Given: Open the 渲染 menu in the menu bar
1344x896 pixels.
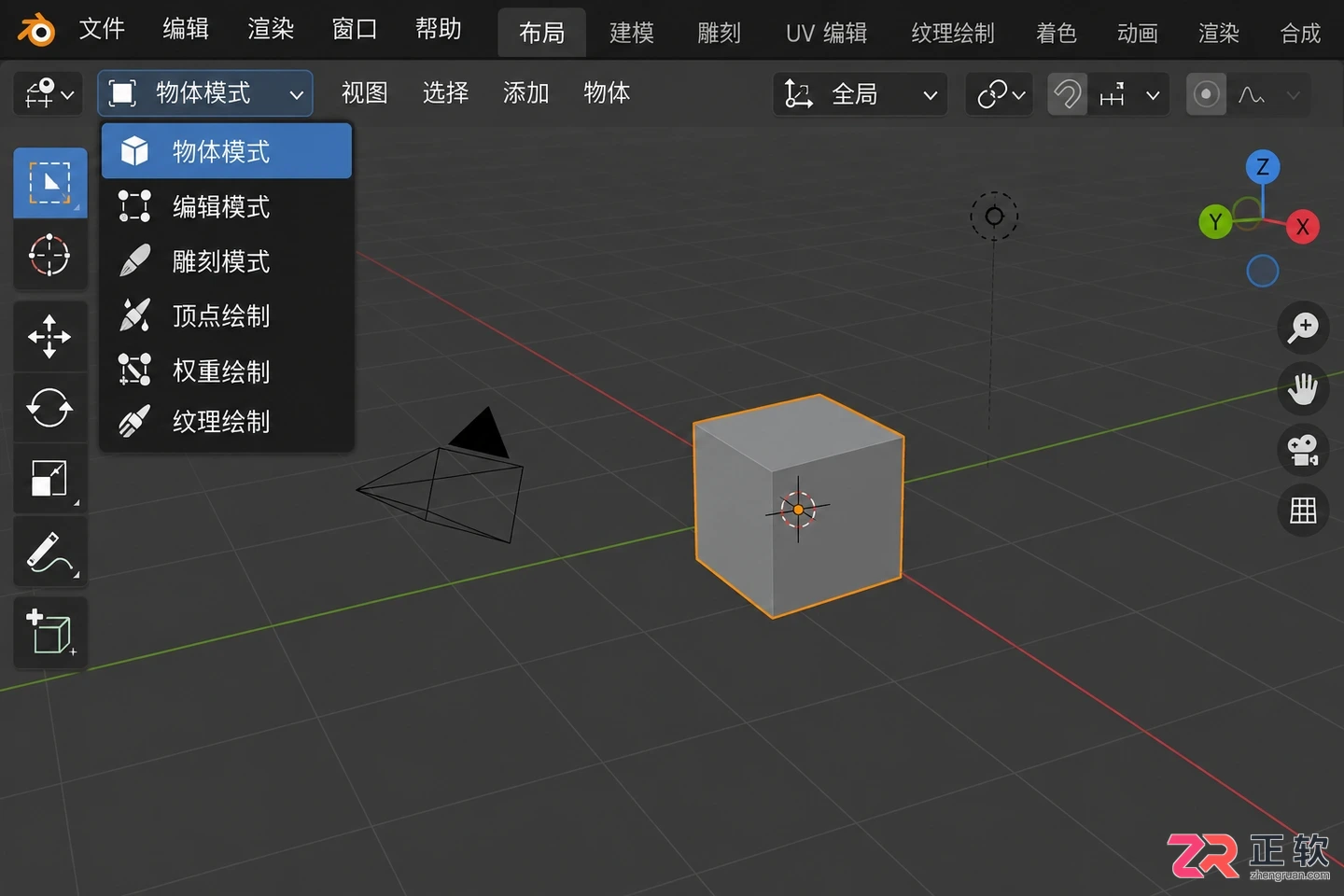Looking at the screenshot, I should pos(271,29).
